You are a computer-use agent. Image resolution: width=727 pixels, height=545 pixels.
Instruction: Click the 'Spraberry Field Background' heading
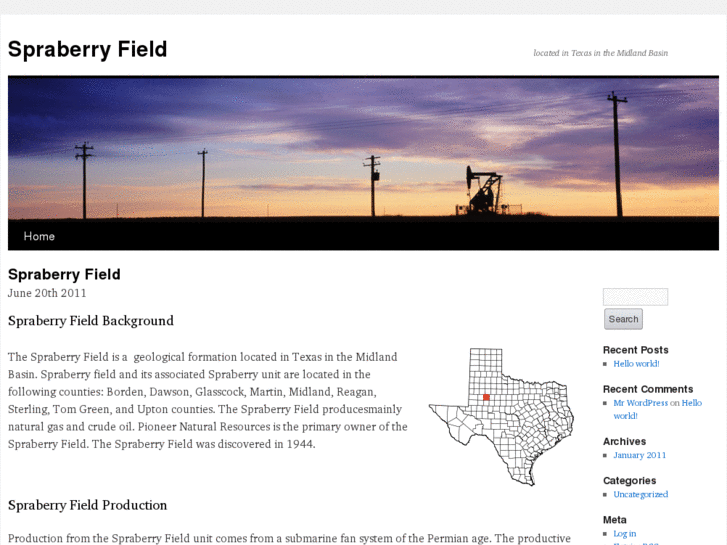(x=91, y=321)
